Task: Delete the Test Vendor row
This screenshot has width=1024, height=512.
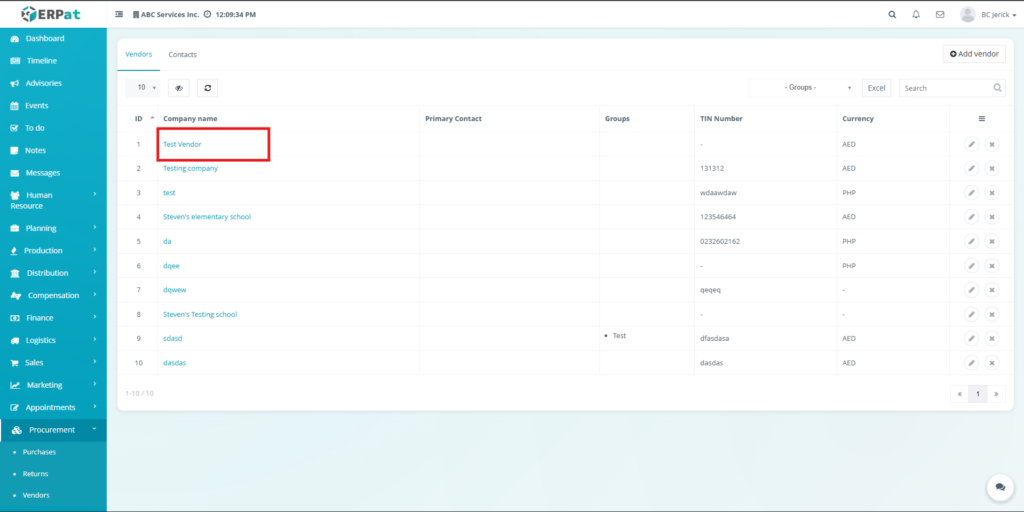Action: point(991,144)
